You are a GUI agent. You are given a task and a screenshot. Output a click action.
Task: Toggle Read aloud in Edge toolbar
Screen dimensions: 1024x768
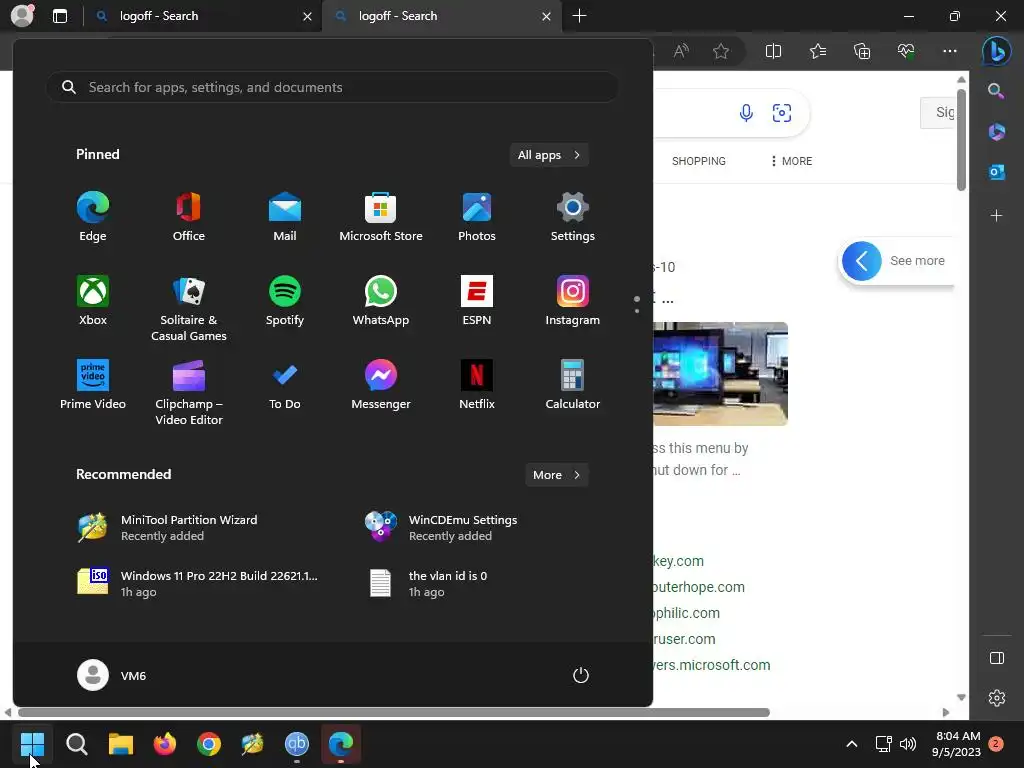pyautogui.click(x=681, y=51)
